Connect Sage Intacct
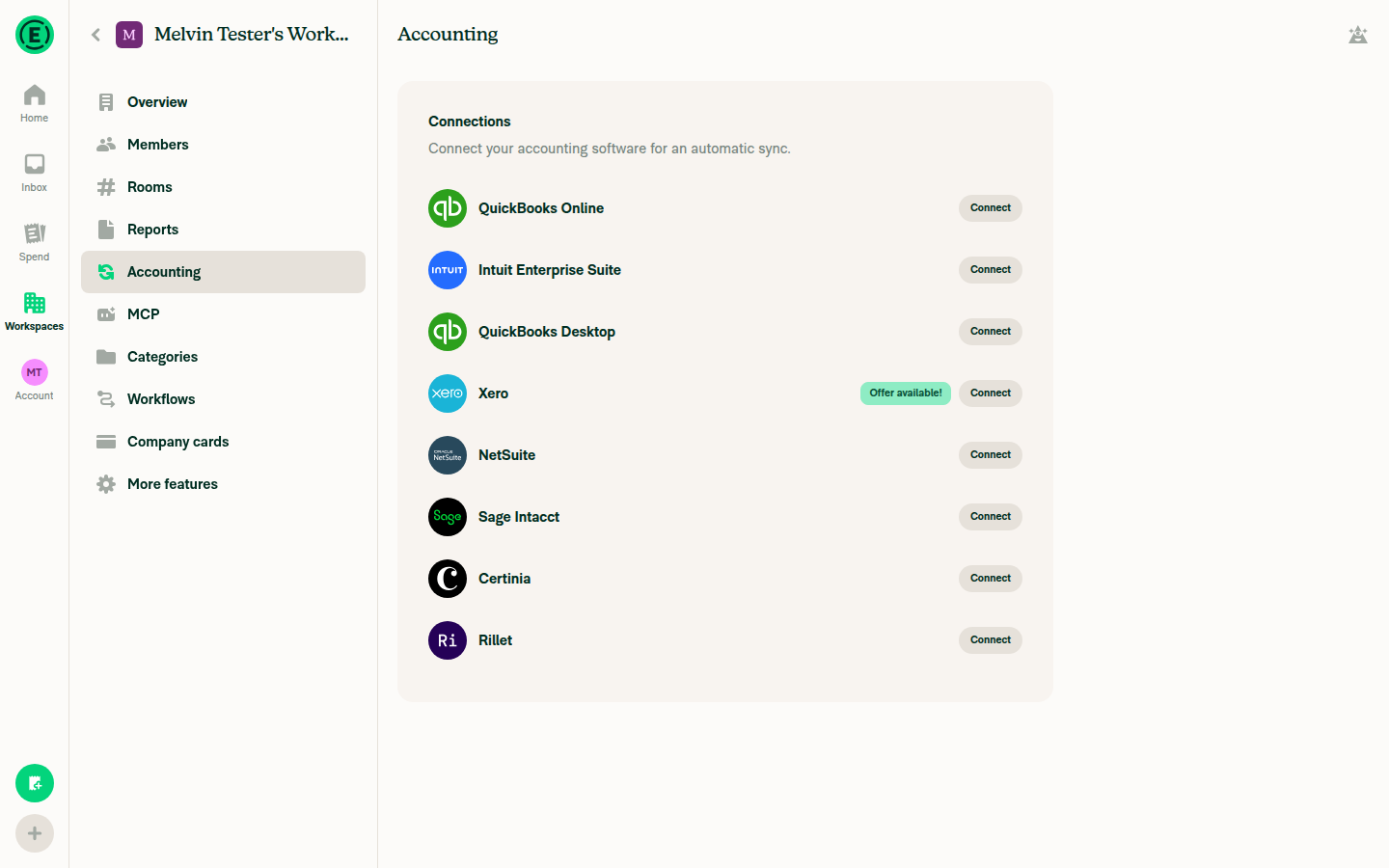 (991, 517)
